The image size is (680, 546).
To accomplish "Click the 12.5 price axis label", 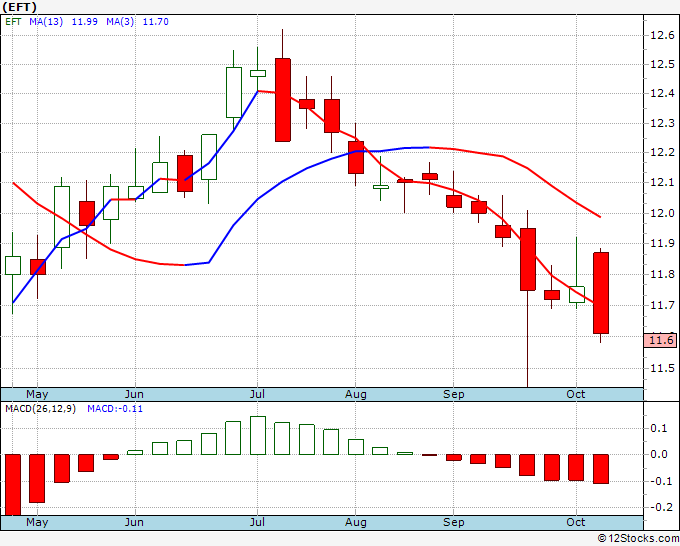I will point(662,65).
